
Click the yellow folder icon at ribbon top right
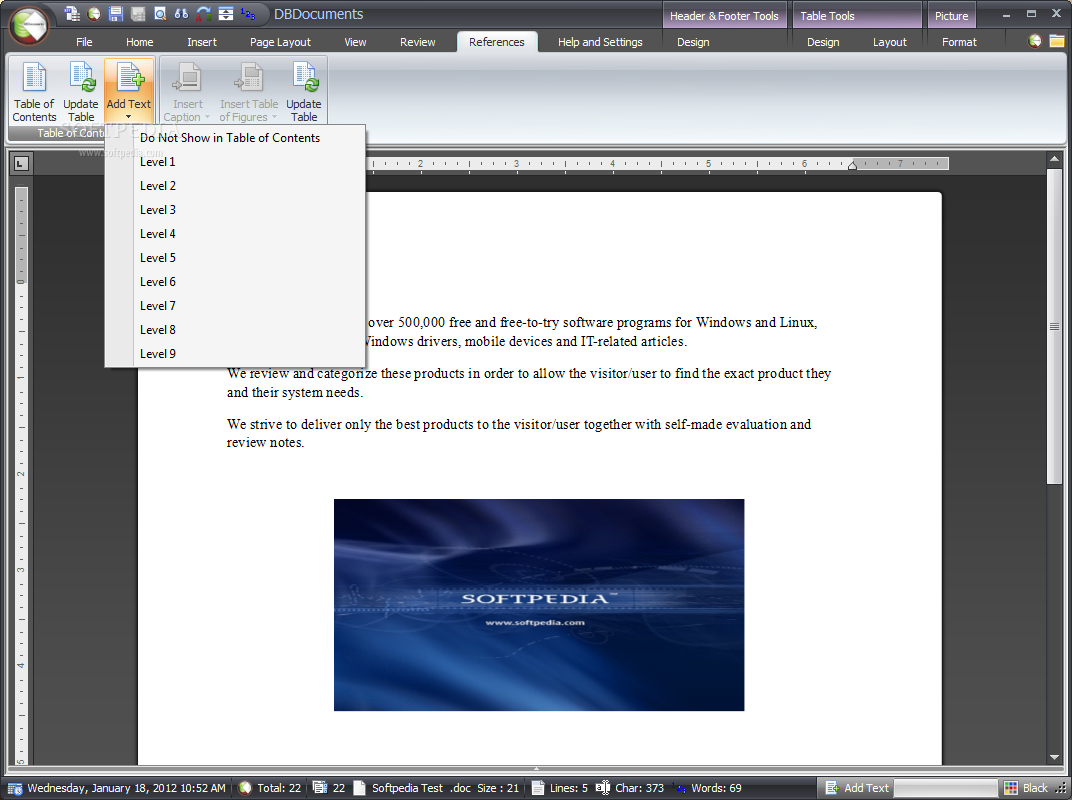1056,41
